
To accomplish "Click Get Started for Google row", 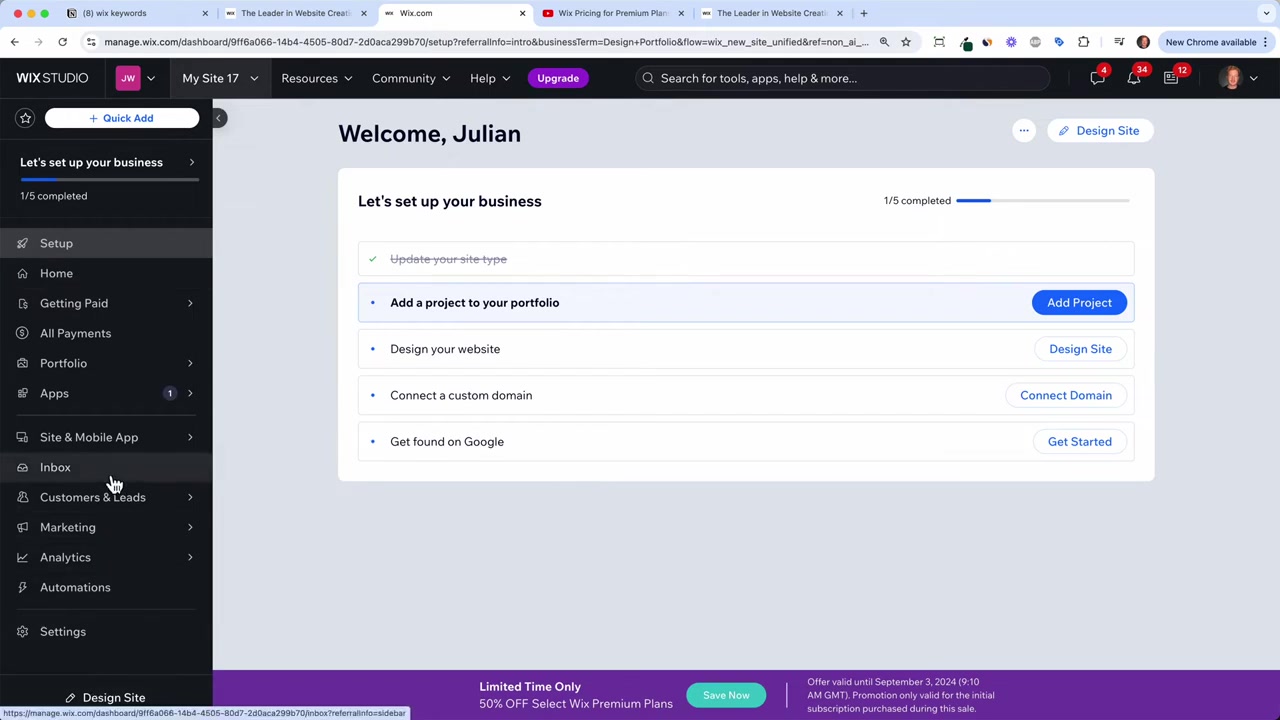I will click(1079, 441).
